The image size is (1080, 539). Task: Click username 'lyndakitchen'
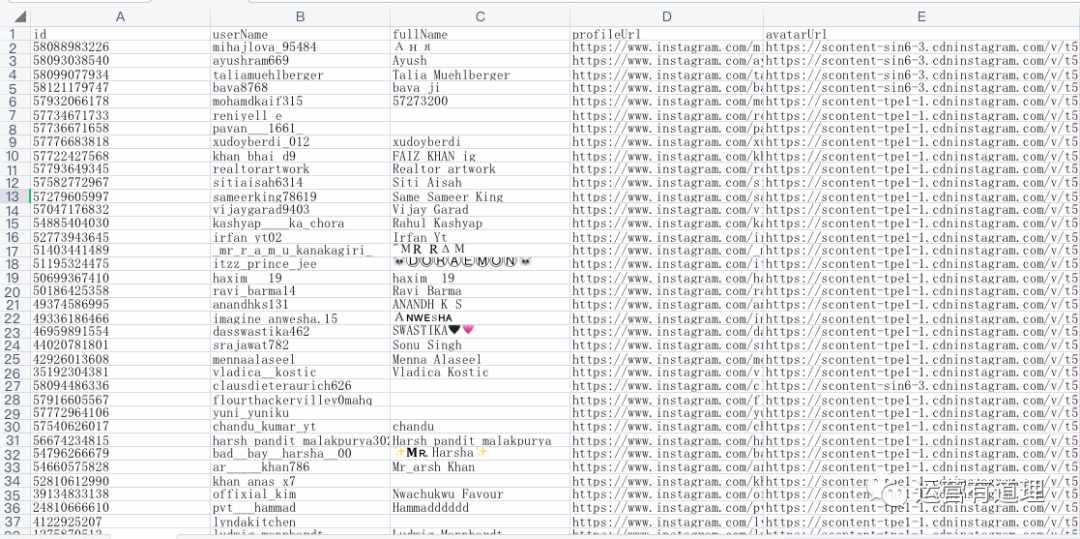pos(254,521)
